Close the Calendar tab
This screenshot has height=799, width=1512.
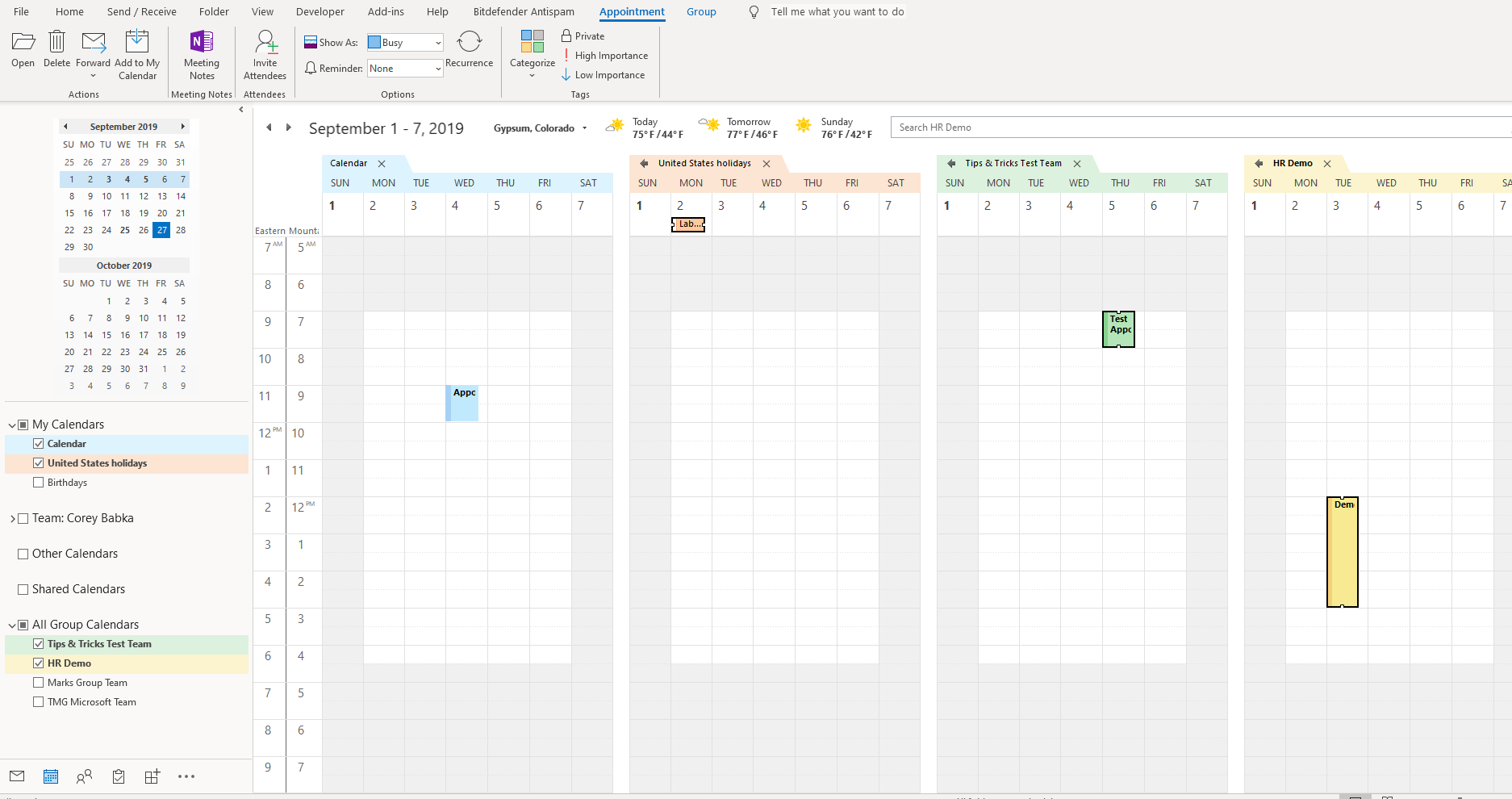[x=382, y=164]
